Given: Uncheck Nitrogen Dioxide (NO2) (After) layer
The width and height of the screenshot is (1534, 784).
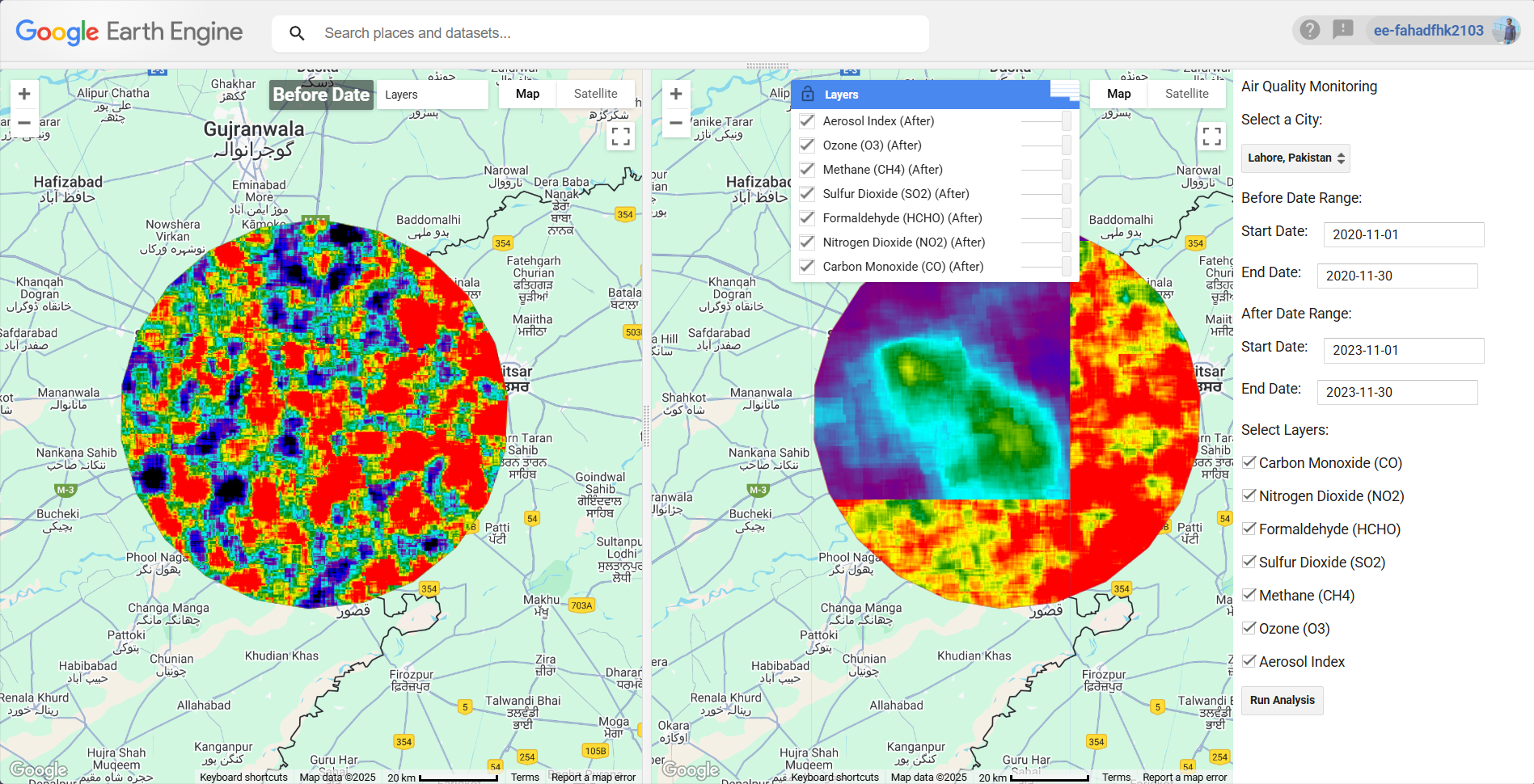Looking at the screenshot, I should (x=807, y=242).
